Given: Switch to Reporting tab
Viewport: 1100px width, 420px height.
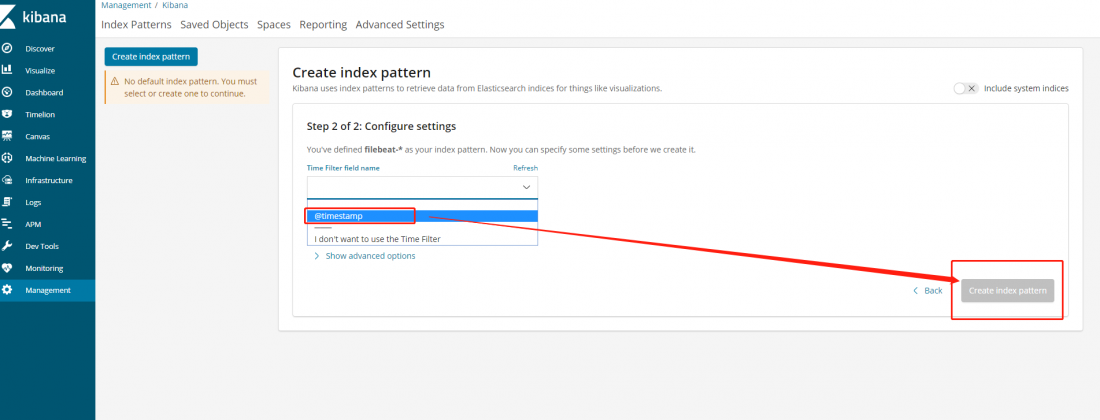Looking at the screenshot, I should pos(323,25).
